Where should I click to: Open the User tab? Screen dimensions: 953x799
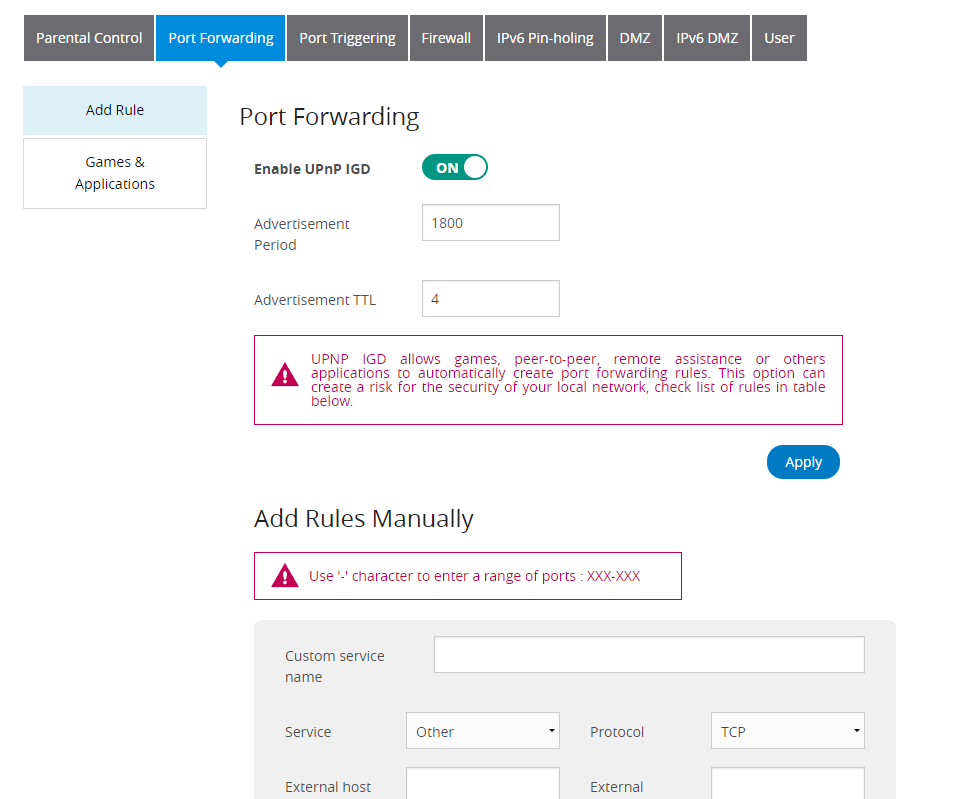pos(778,37)
